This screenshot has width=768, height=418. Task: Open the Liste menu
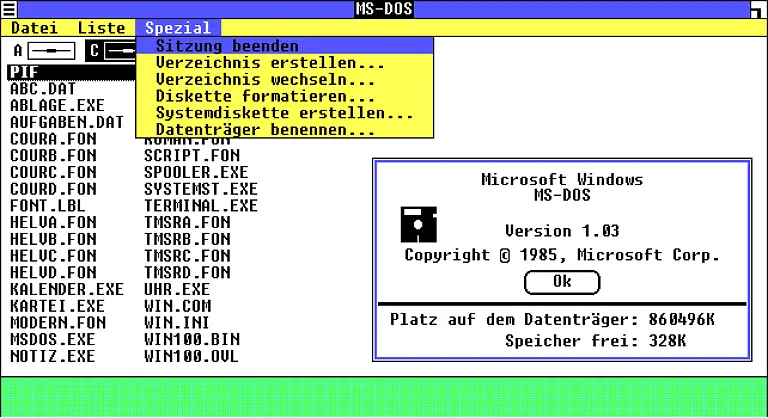101,28
